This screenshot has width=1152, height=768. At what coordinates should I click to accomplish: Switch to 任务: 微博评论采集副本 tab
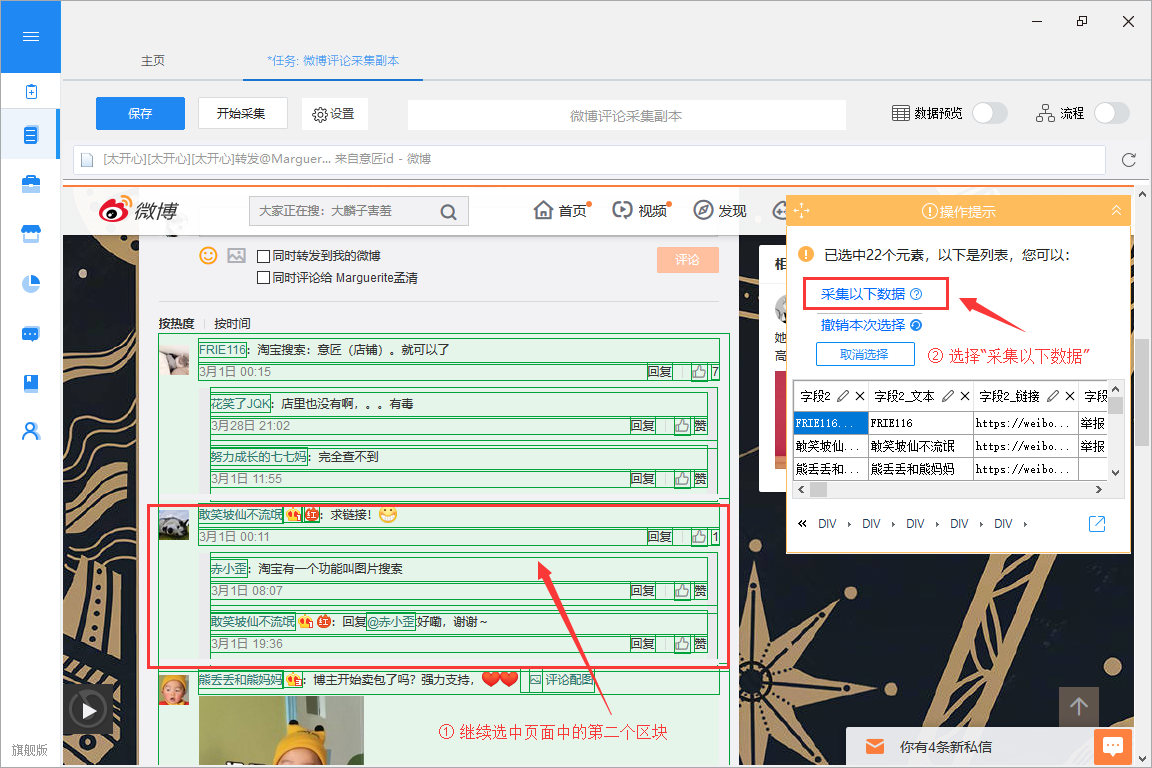333,60
